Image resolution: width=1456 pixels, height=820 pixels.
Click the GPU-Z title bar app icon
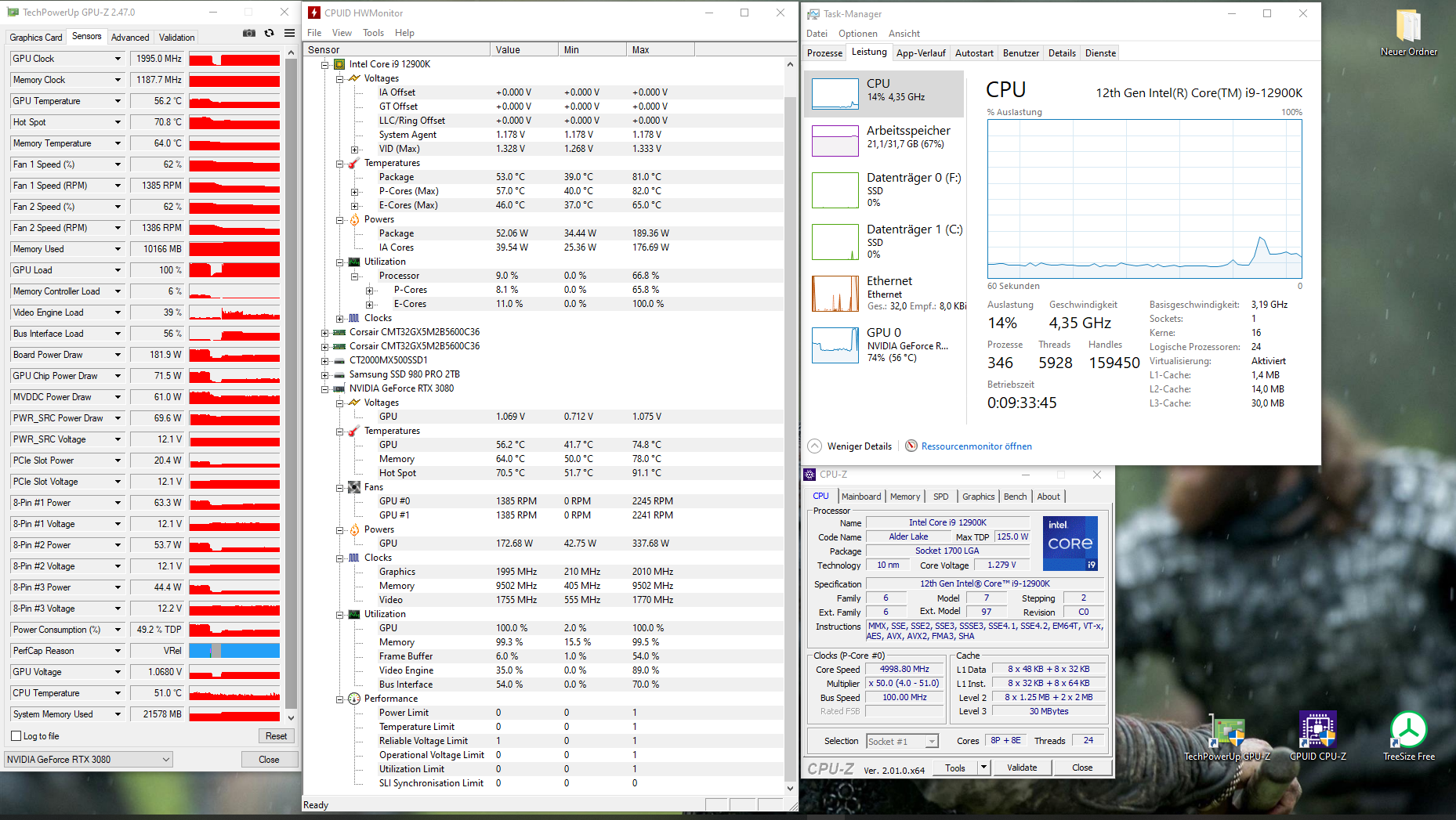13,13
